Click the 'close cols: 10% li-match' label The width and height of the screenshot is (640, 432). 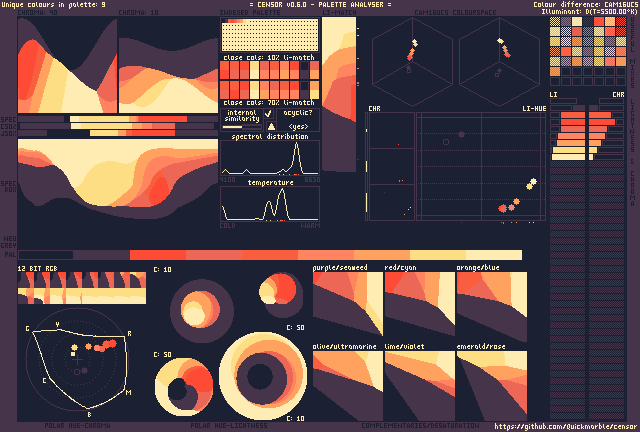pyautogui.click(x=269, y=58)
